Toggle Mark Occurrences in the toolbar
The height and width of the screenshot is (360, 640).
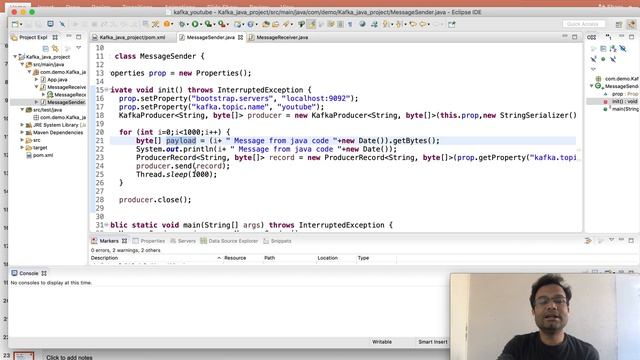click(312, 24)
